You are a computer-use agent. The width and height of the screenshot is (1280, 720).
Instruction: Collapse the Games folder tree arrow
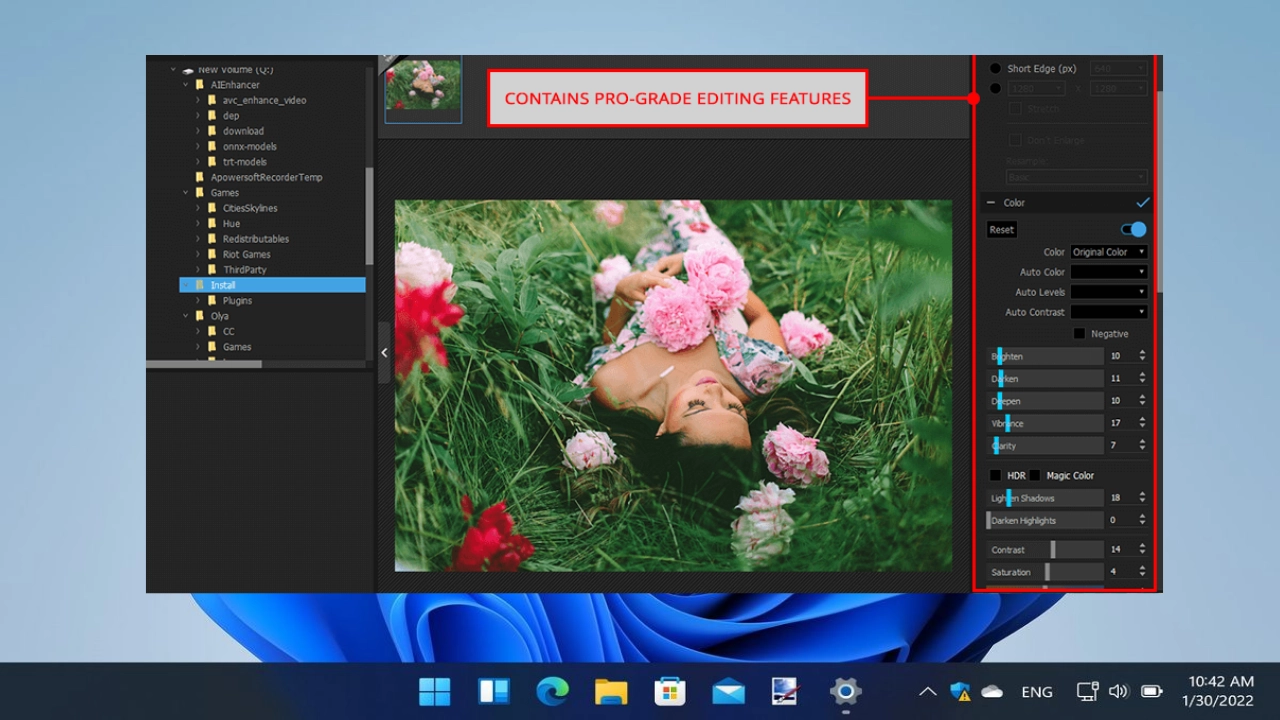[x=185, y=193]
